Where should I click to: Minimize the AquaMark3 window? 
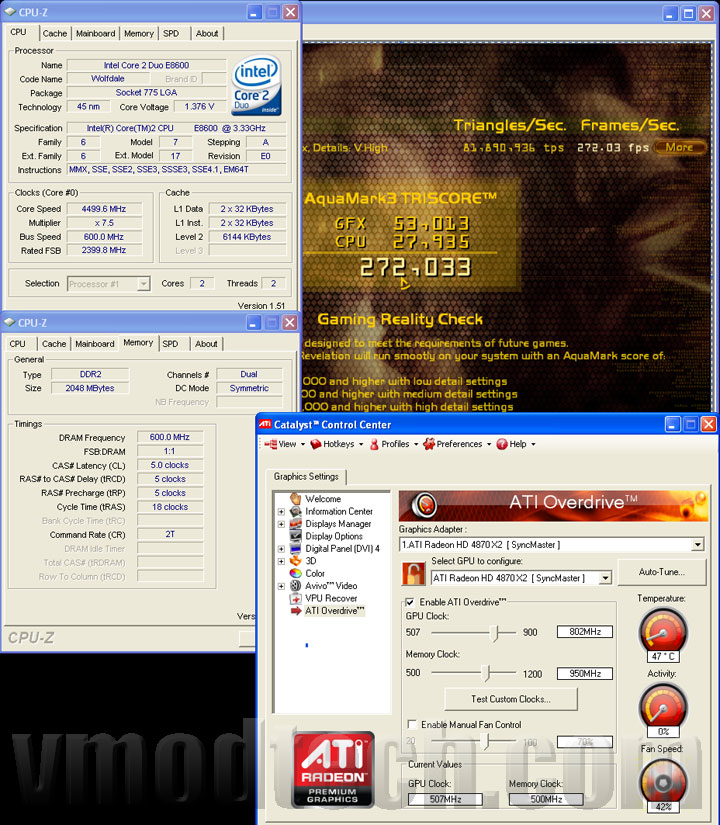click(669, 14)
